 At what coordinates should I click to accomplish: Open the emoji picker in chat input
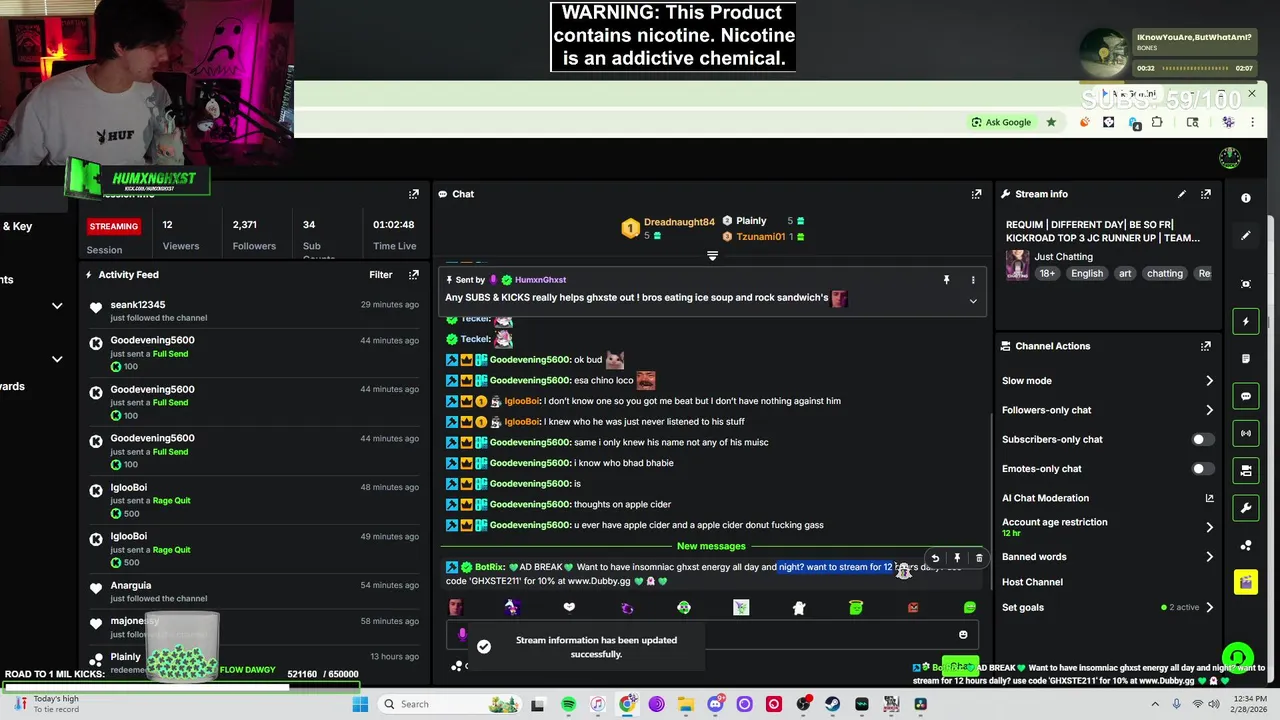pos(963,634)
